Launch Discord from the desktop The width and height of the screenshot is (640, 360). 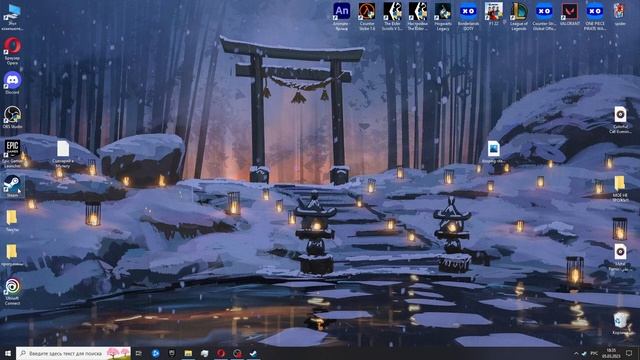[x=12, y=83]
